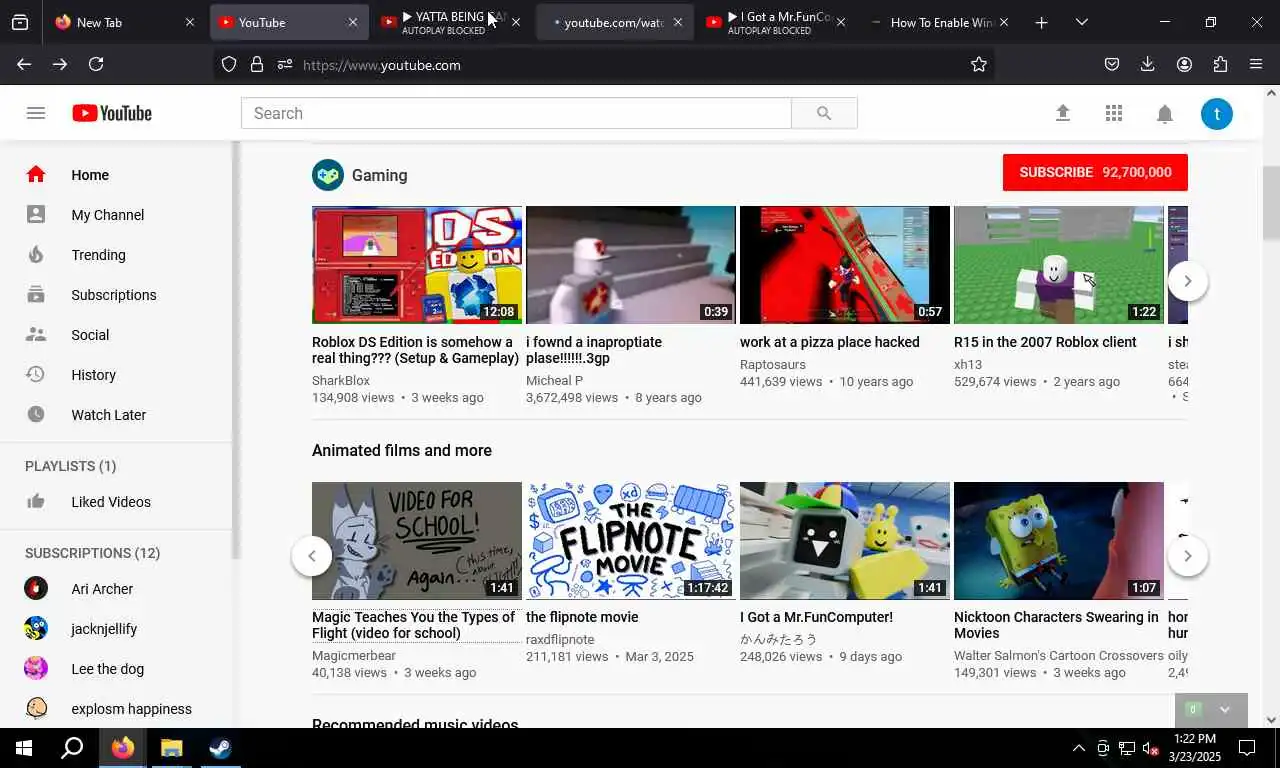Click the upload video icon
Screen dimensions: 1280x768
[x=1063, y=113]
